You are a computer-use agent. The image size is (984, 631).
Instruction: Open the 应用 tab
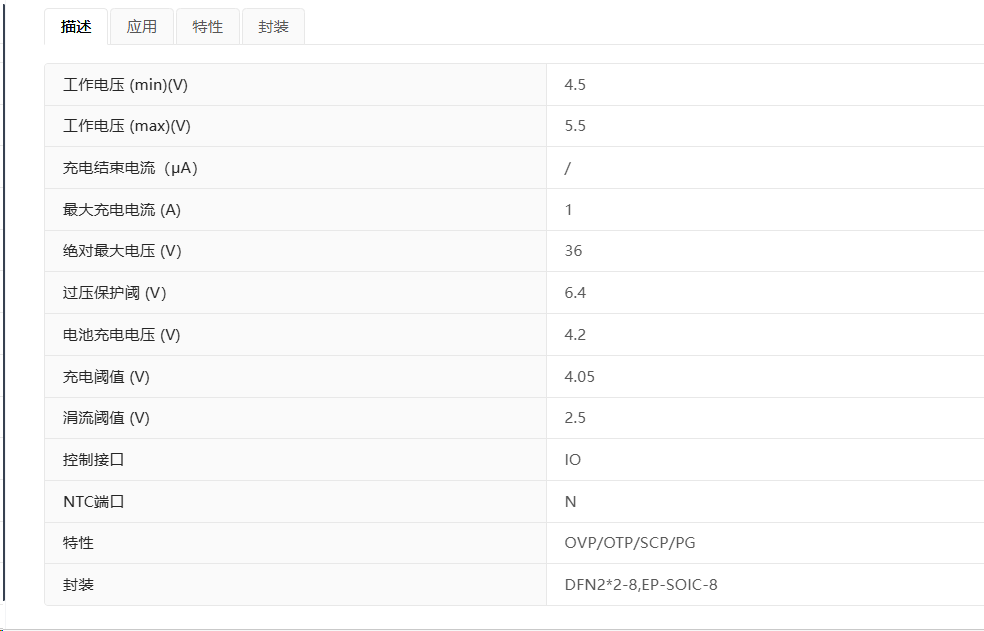pyautogui.click(x=142, y=26)
